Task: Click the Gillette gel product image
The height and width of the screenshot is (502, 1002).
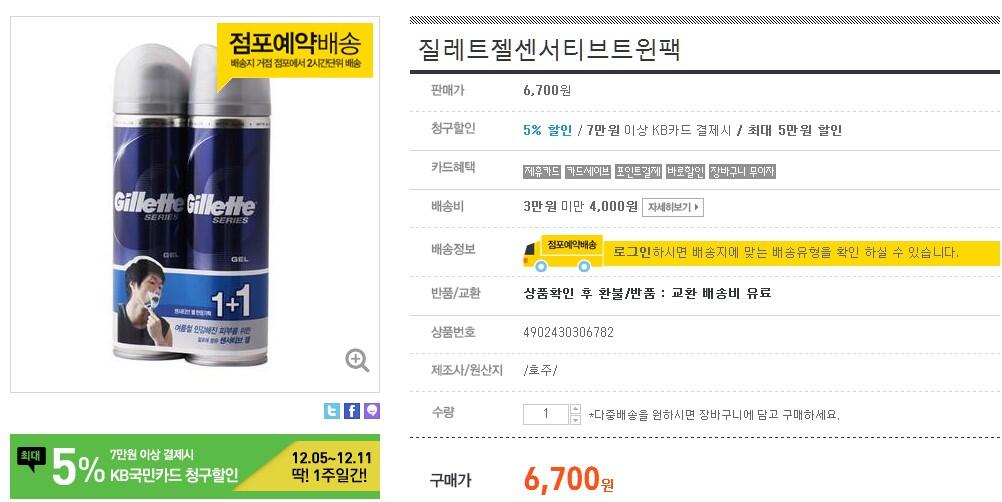Action: (x=192, y=204)
